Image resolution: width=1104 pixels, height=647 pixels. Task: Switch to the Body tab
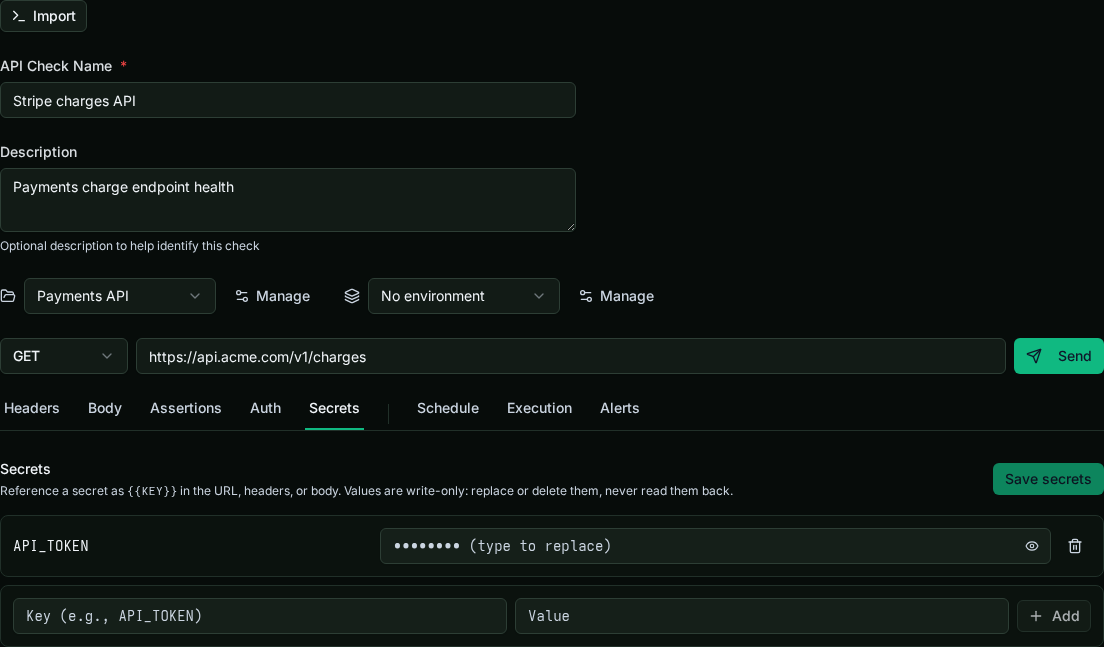coord(105,408)
